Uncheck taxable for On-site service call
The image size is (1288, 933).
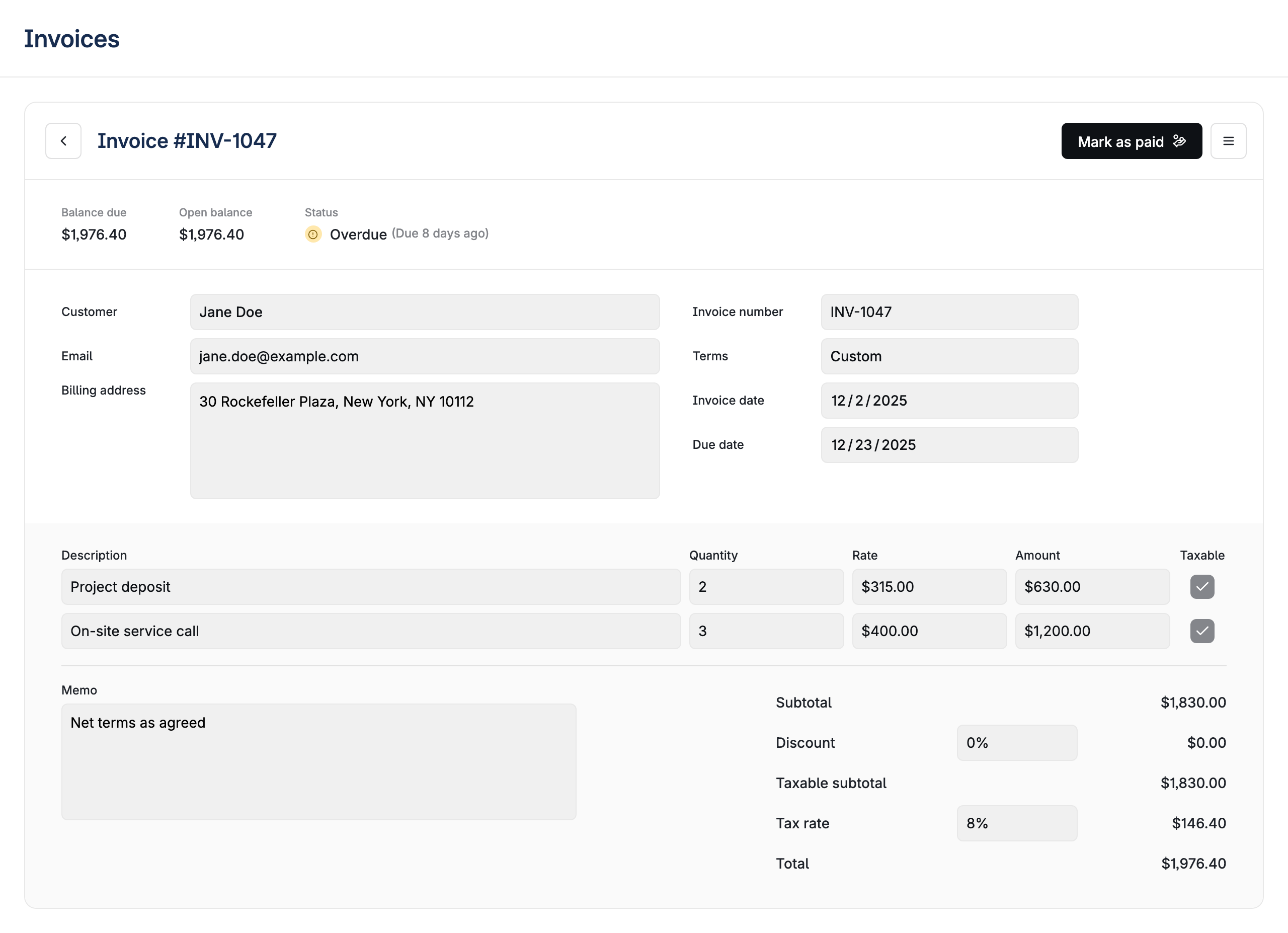point(1202,631)
